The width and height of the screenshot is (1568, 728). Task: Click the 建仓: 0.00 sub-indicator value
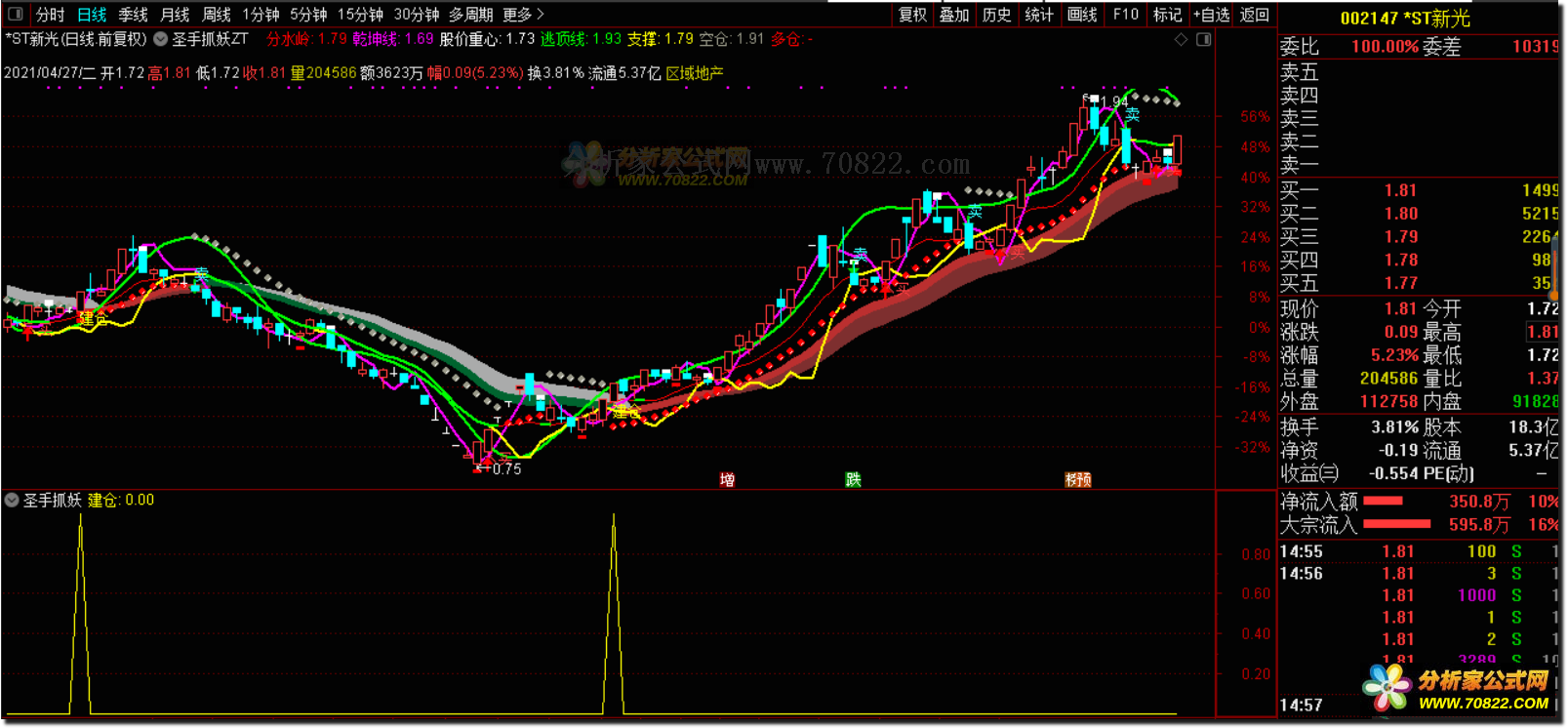pos(121,500)
